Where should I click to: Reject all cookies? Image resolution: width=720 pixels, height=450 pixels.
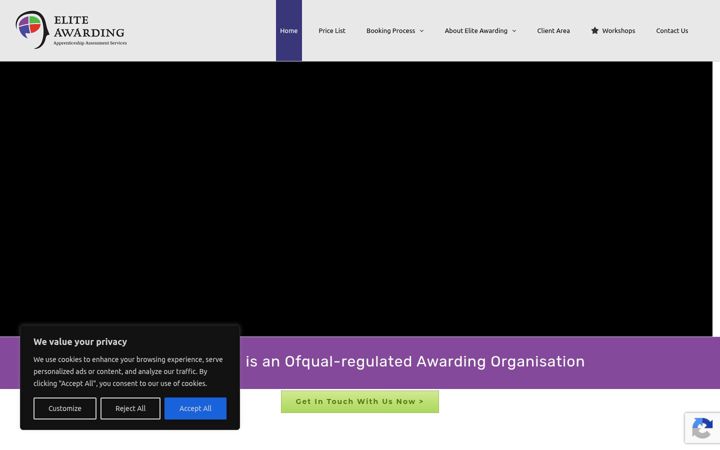tap(130, 408)
